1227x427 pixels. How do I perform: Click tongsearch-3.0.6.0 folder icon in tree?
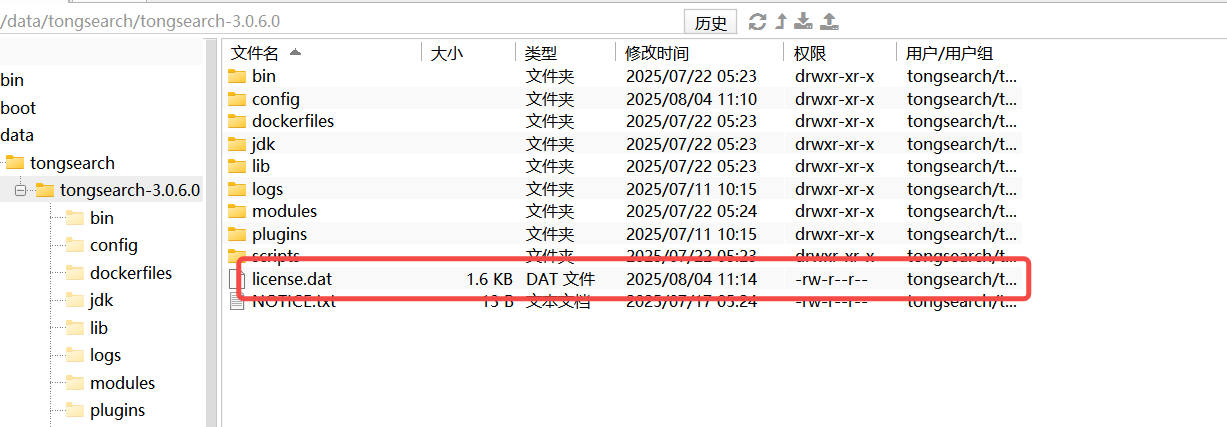[x=44, y=190]
